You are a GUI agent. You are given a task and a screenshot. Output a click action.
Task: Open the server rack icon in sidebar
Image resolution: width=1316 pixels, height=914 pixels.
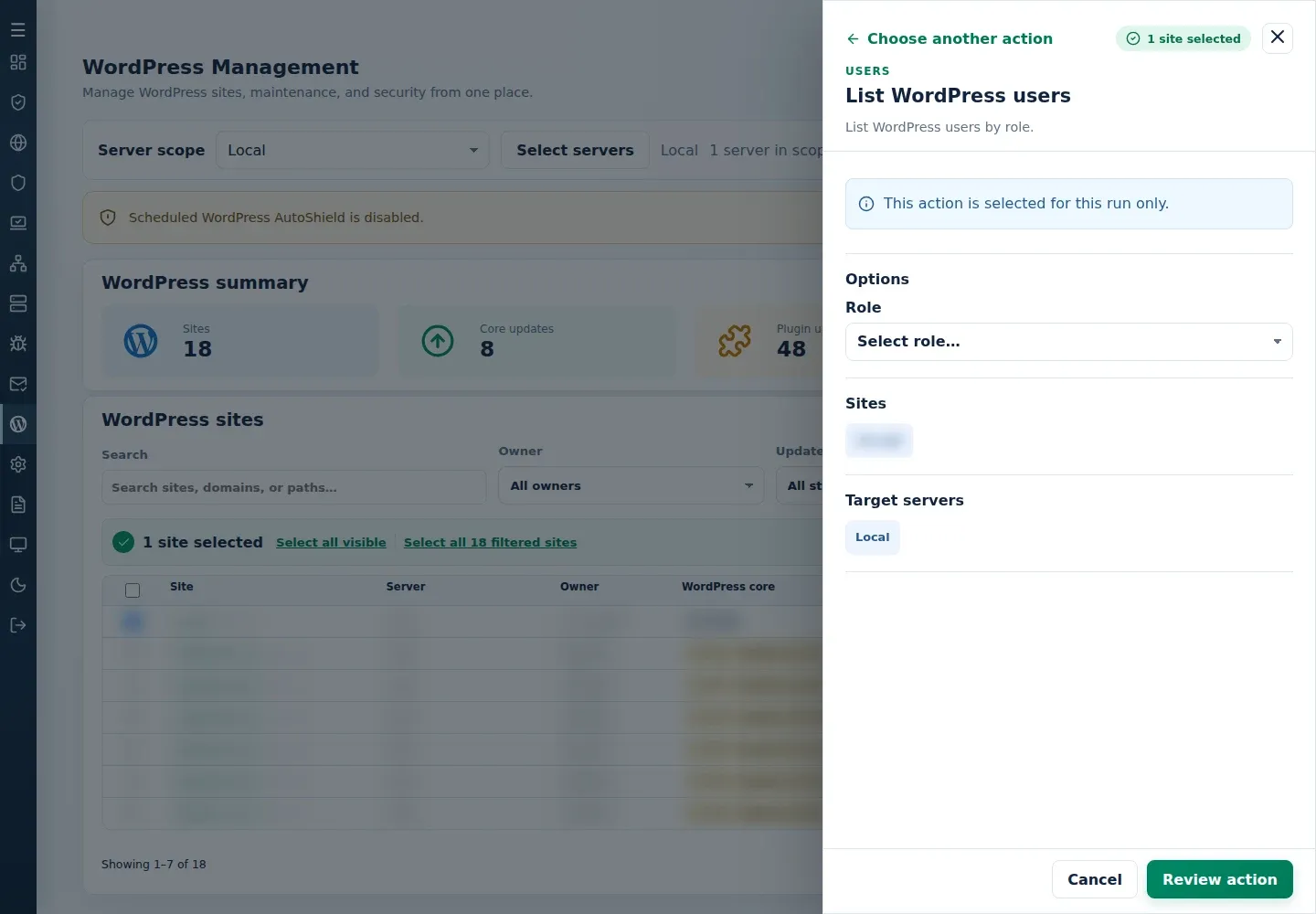[18, 303]
